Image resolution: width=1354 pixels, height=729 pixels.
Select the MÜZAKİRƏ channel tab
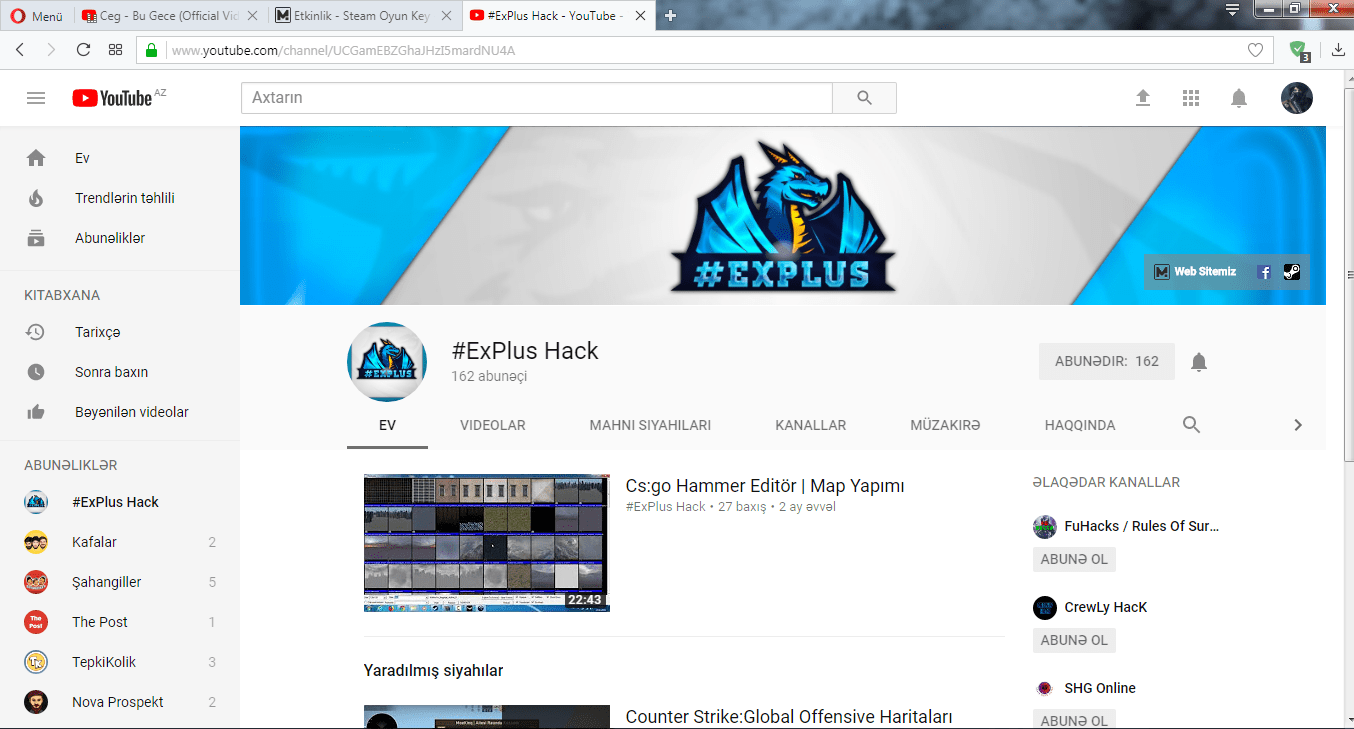tap(945, 425)
